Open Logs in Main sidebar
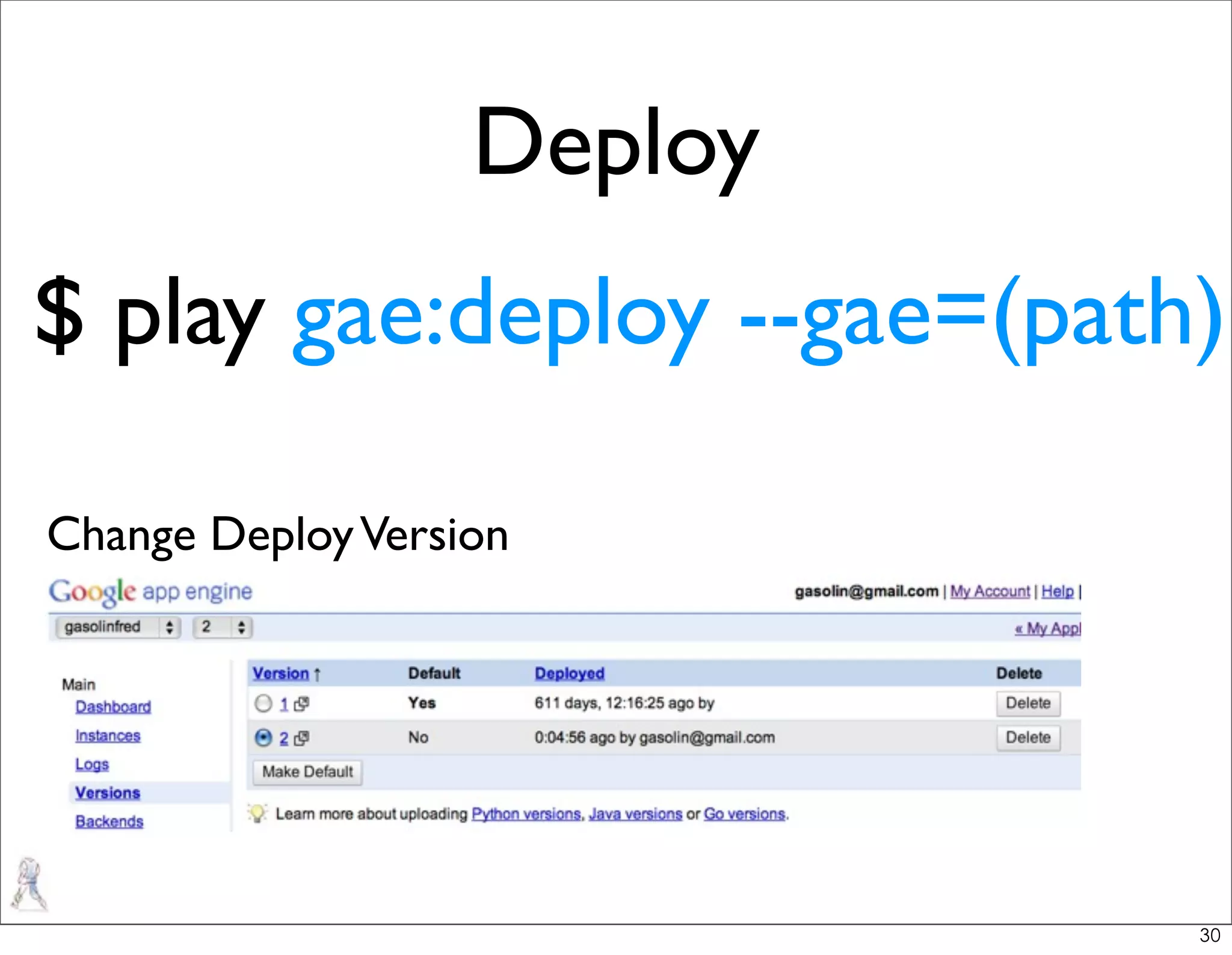The image size is (1232, 955). [92, 764]
